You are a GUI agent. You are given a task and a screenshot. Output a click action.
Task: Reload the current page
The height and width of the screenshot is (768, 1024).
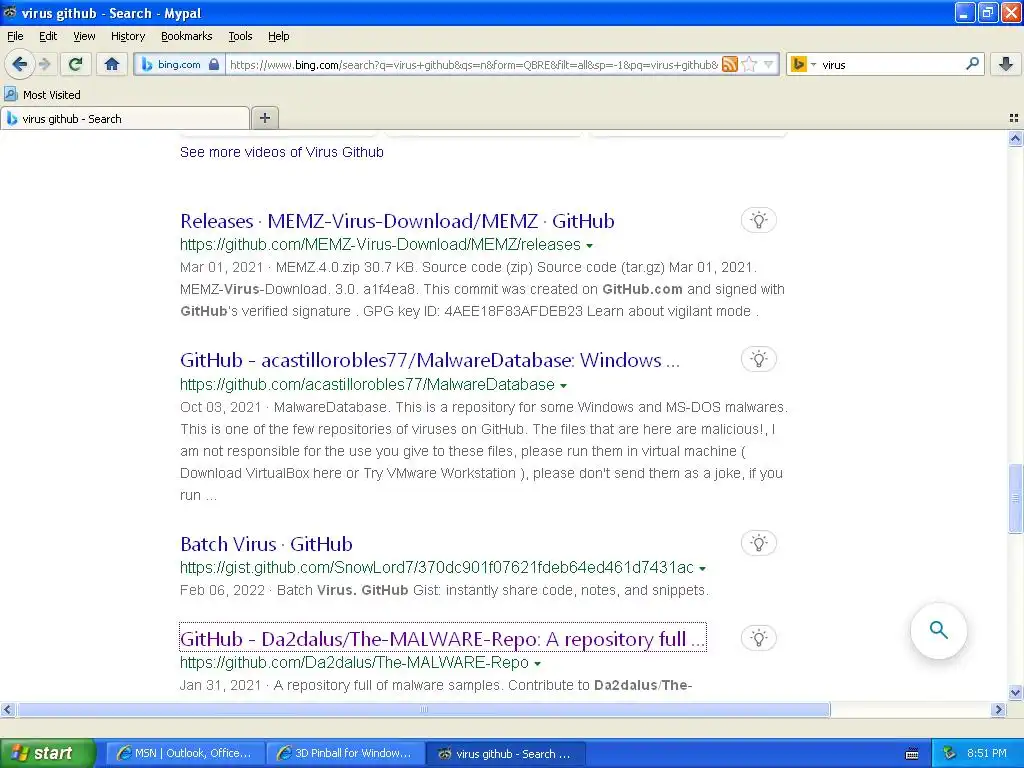(x=76, y=64)
